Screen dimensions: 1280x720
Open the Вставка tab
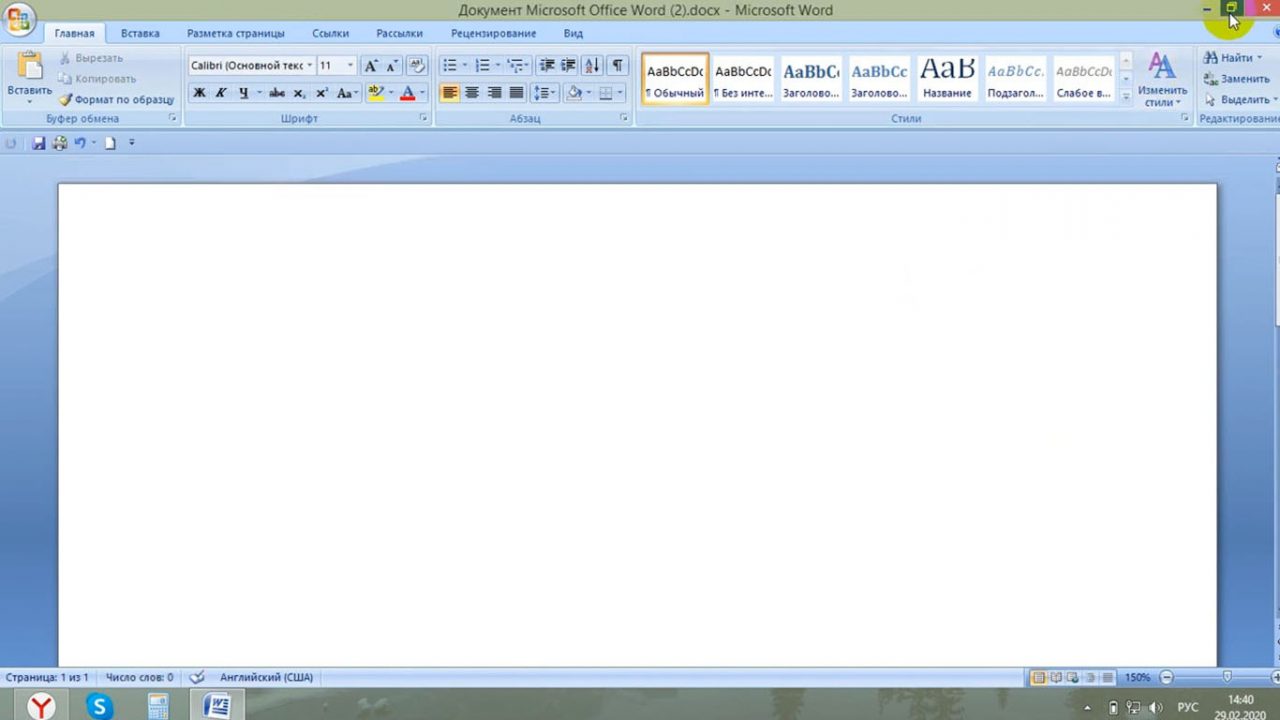[140, 33]
